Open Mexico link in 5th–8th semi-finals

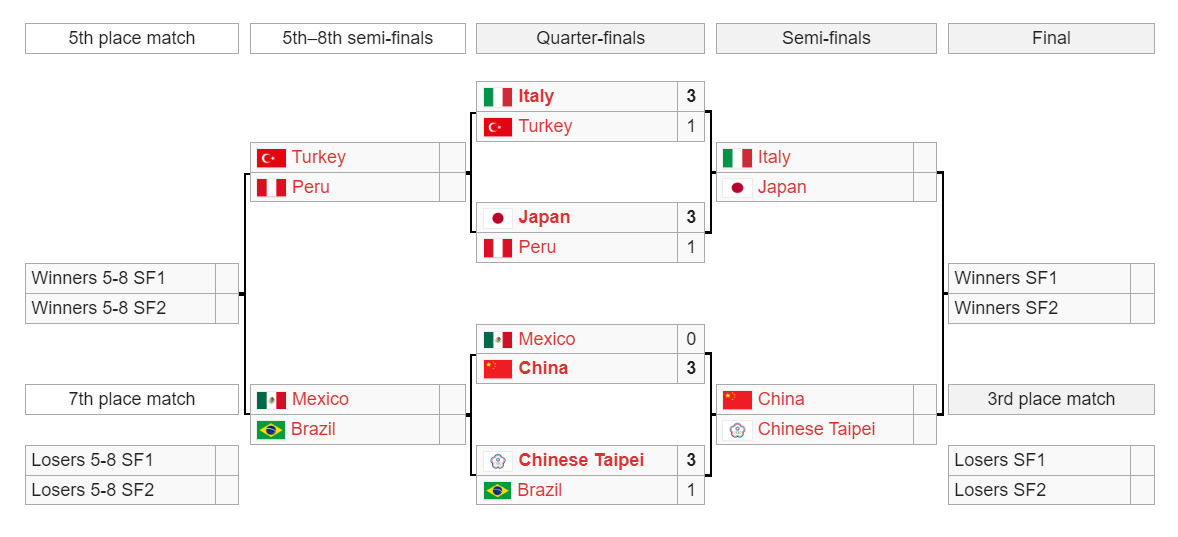320,399
